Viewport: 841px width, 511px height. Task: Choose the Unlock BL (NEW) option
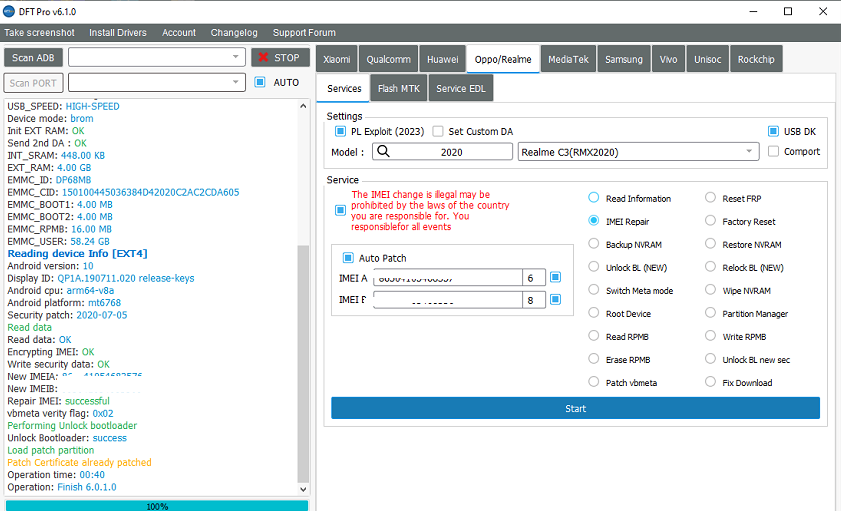click(x=593, y=267)
